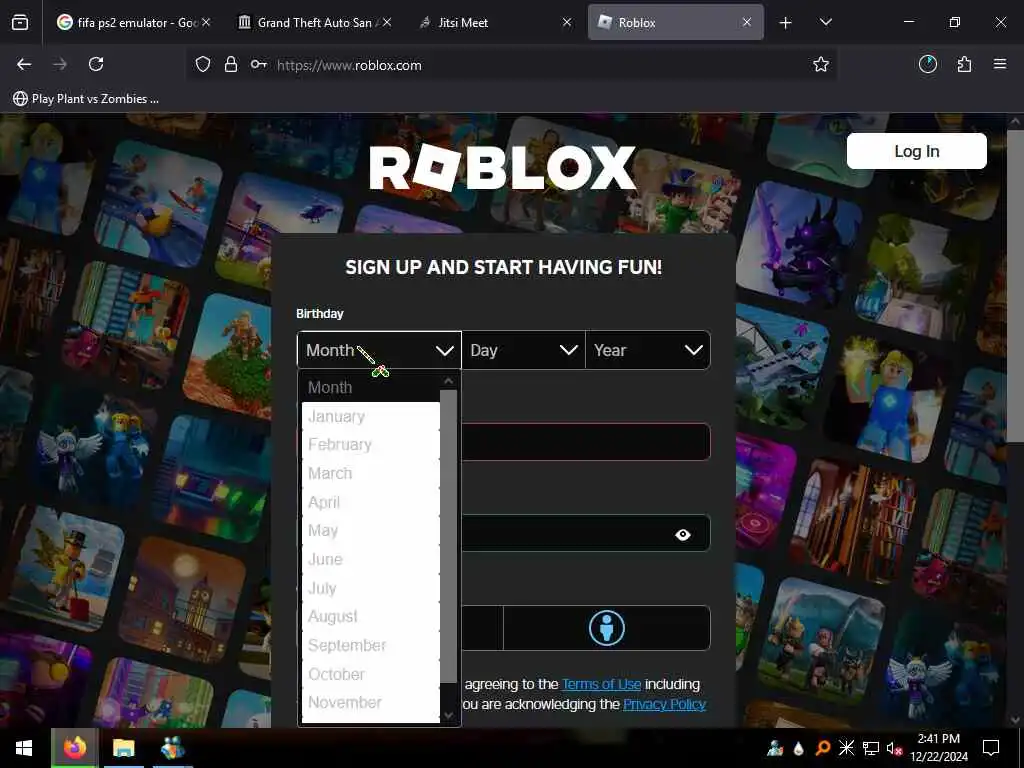The height and width of the screenshot is (768, 1024).
Task: Choose January from month list
Action: pos(370,416)
